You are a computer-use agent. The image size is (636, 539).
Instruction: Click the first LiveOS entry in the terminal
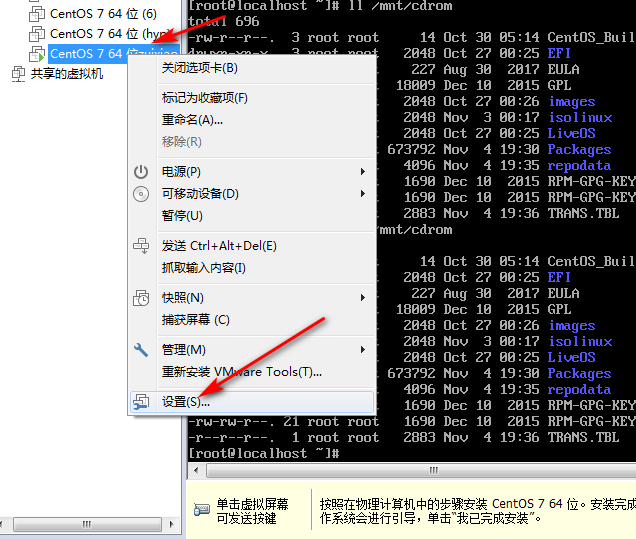(572, 133)
